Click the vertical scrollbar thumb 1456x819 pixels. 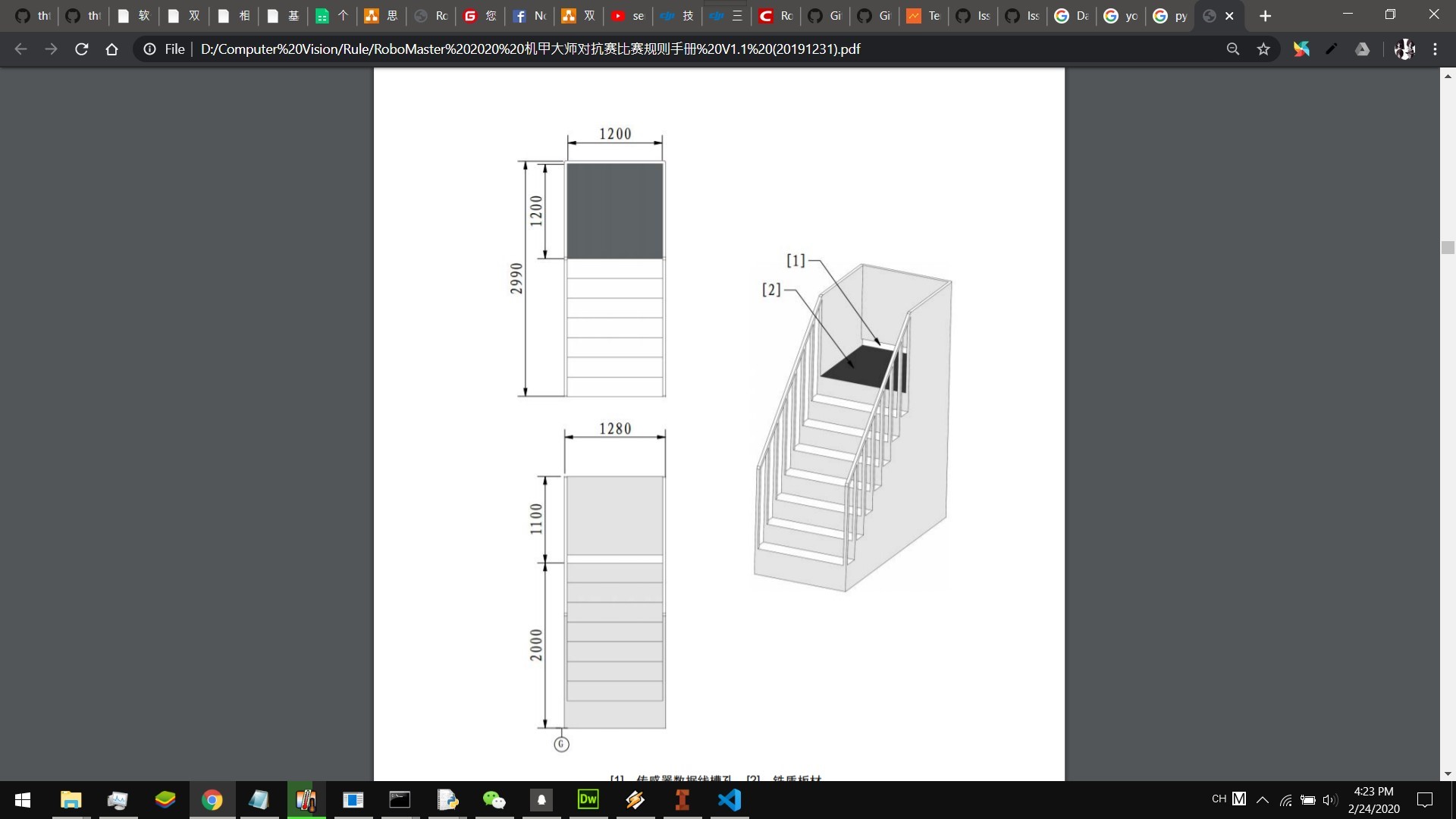coord(1448,248)
